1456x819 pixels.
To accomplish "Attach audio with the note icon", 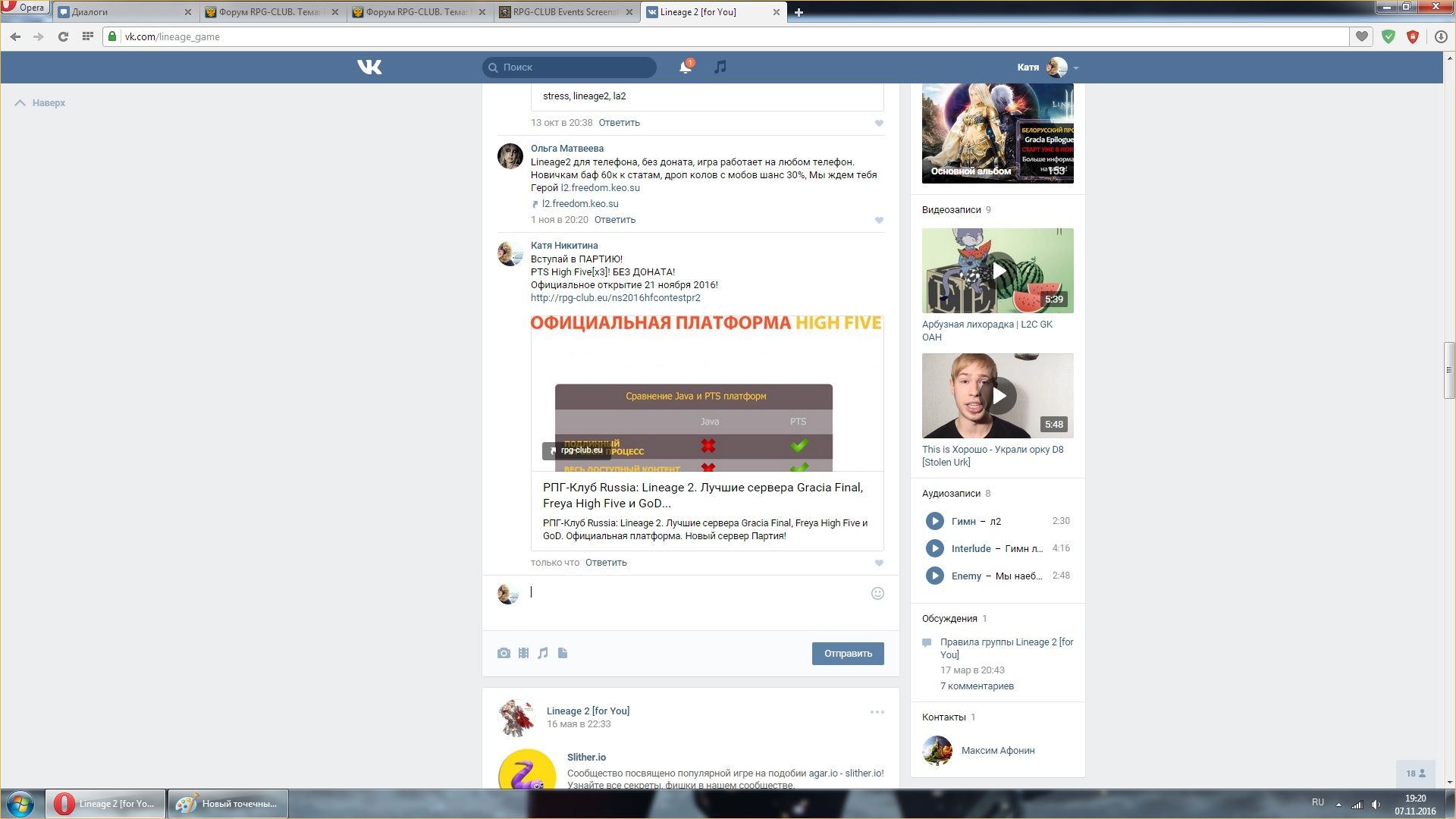I will click(543, 653).
